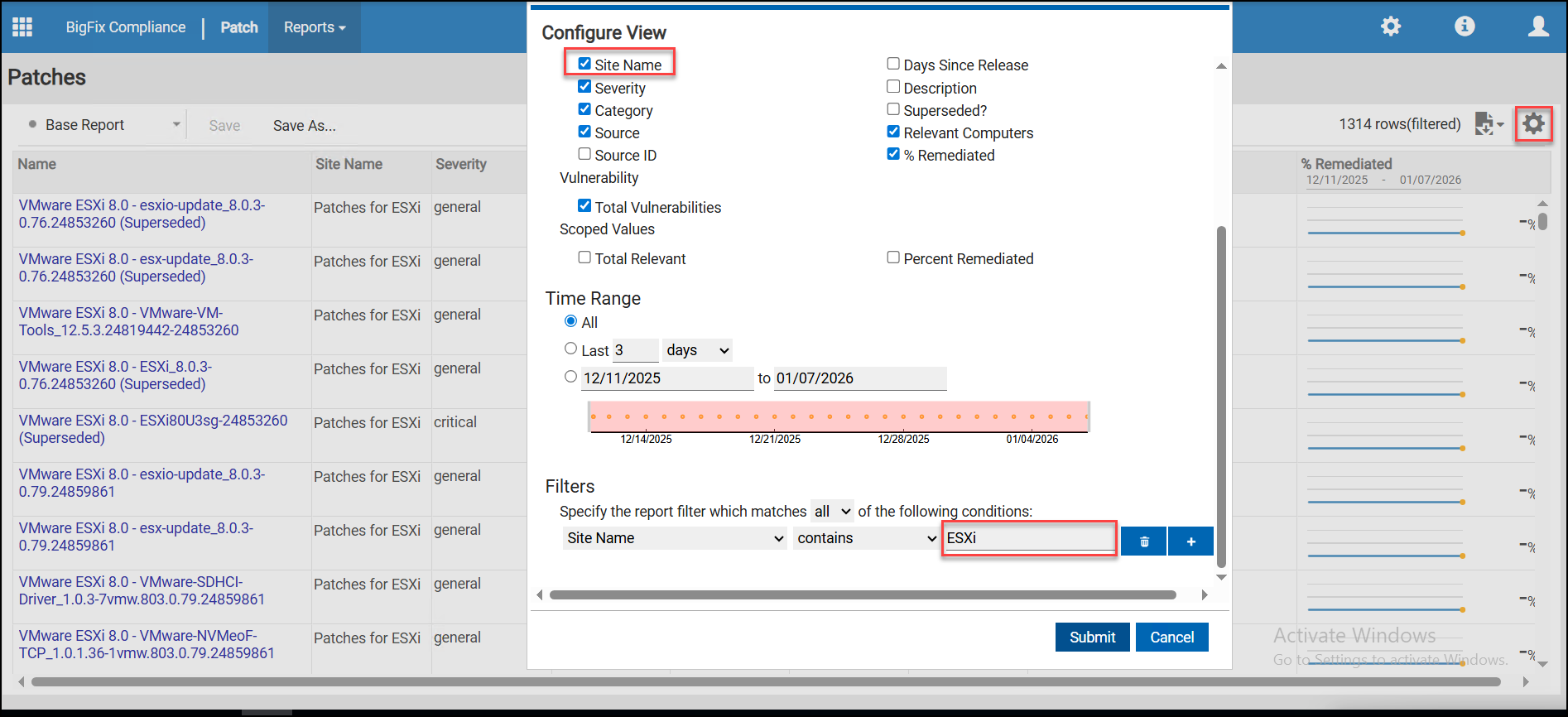Uncheck % Remediated checkbox
The width and height of the screenshot is (1568, 717).
coord(893,154)
